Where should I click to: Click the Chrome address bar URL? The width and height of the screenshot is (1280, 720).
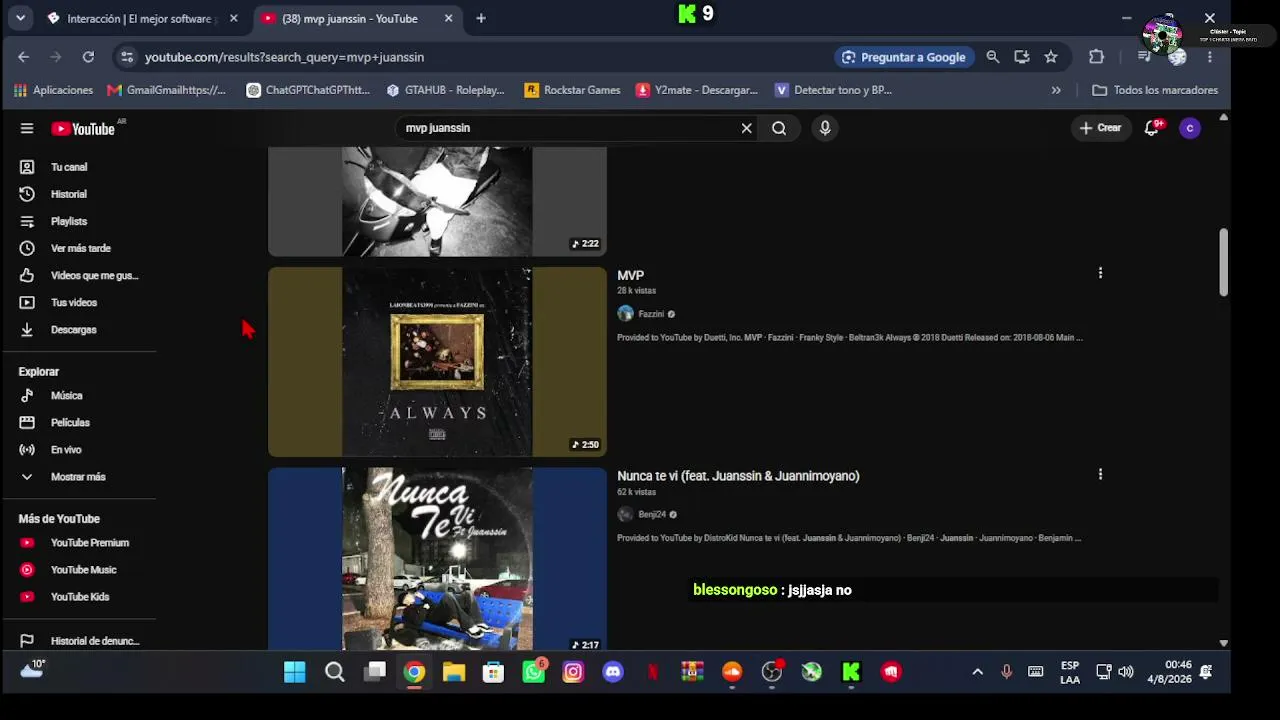(284, 57)
